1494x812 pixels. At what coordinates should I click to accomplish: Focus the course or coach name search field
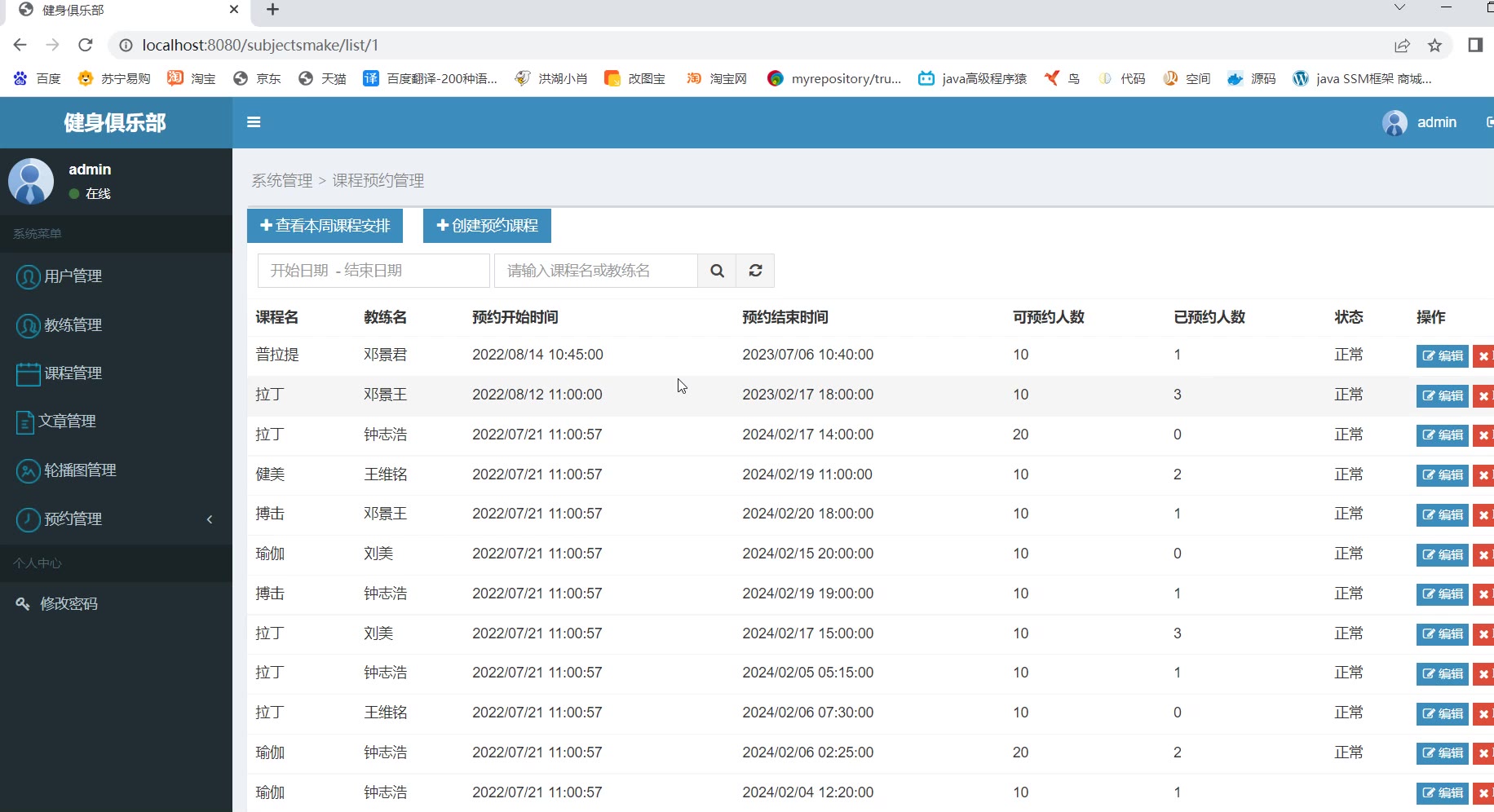pos(596,271)
